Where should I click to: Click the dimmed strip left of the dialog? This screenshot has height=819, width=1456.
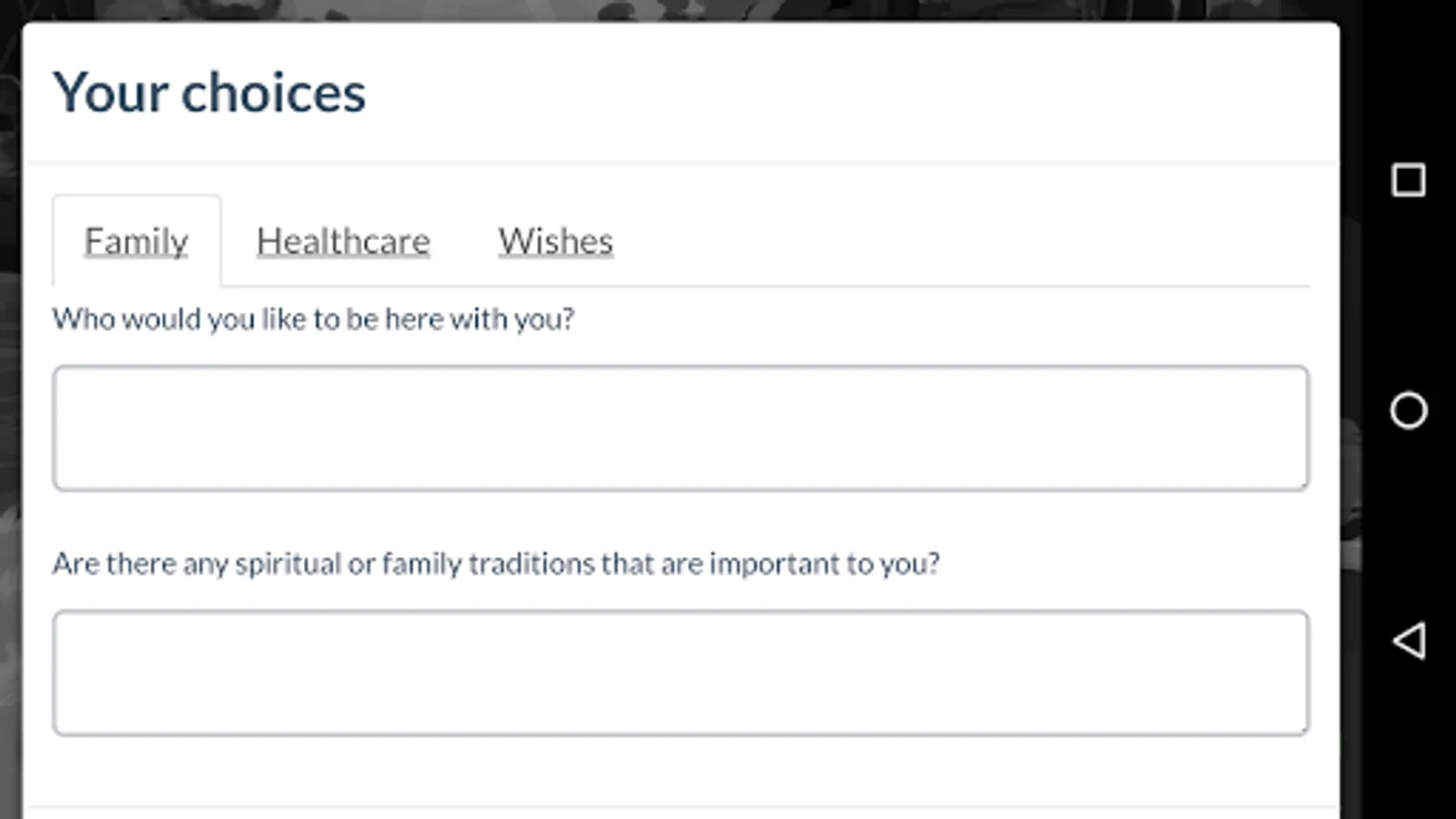(9, 409)
